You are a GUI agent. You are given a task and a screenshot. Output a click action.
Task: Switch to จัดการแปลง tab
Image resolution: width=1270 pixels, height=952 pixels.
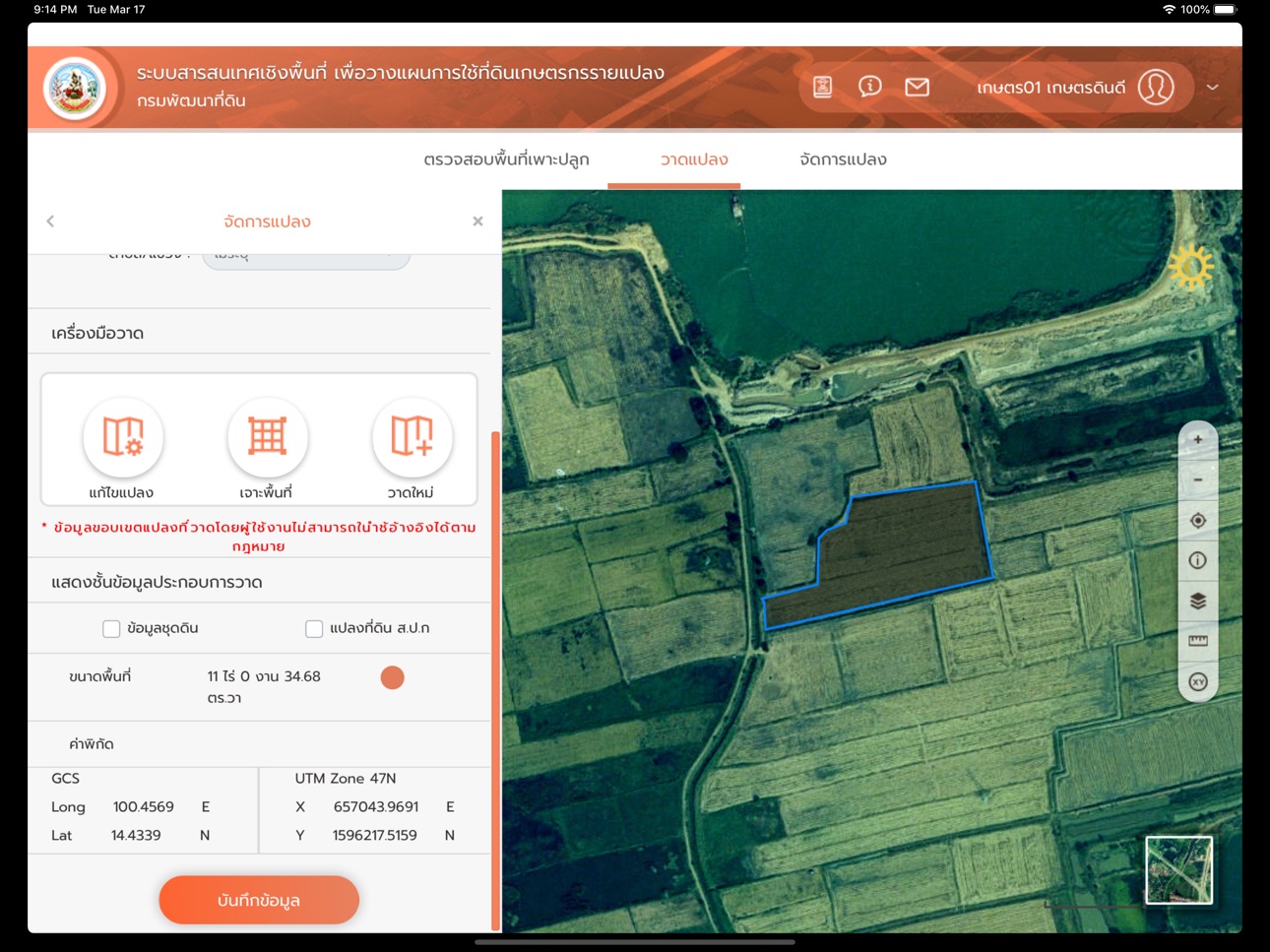[843, 159]
